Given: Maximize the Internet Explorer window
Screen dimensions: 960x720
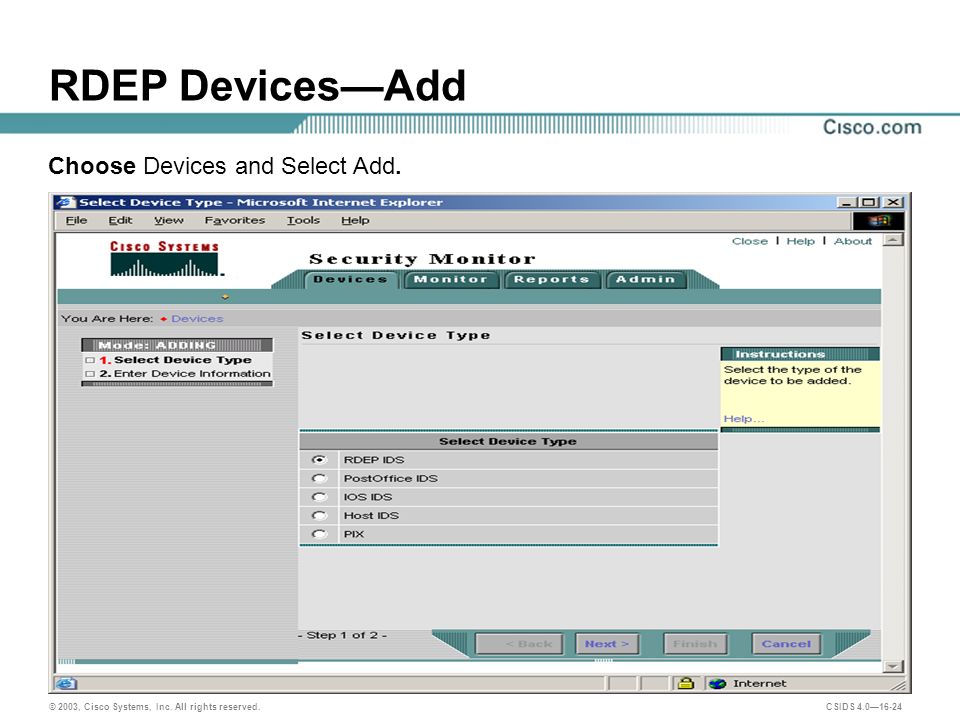Looking at the screenshot, I should [867, 202].
